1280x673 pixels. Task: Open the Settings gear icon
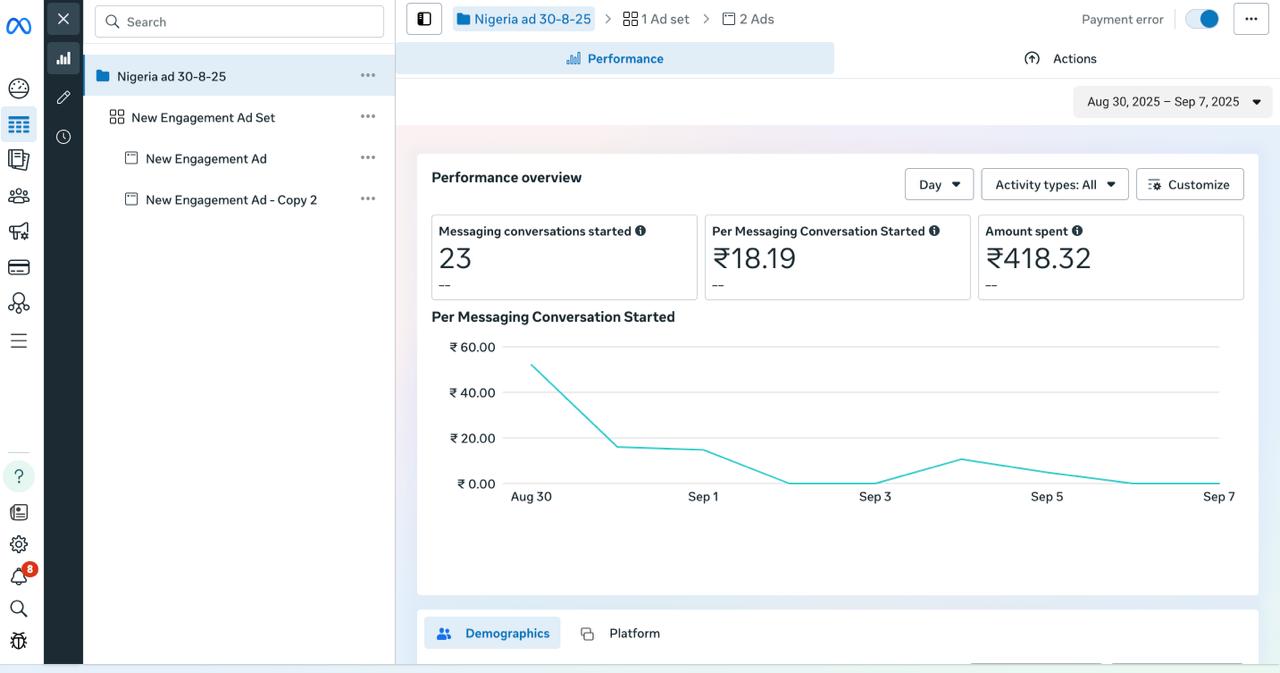(x=18, y=544)
